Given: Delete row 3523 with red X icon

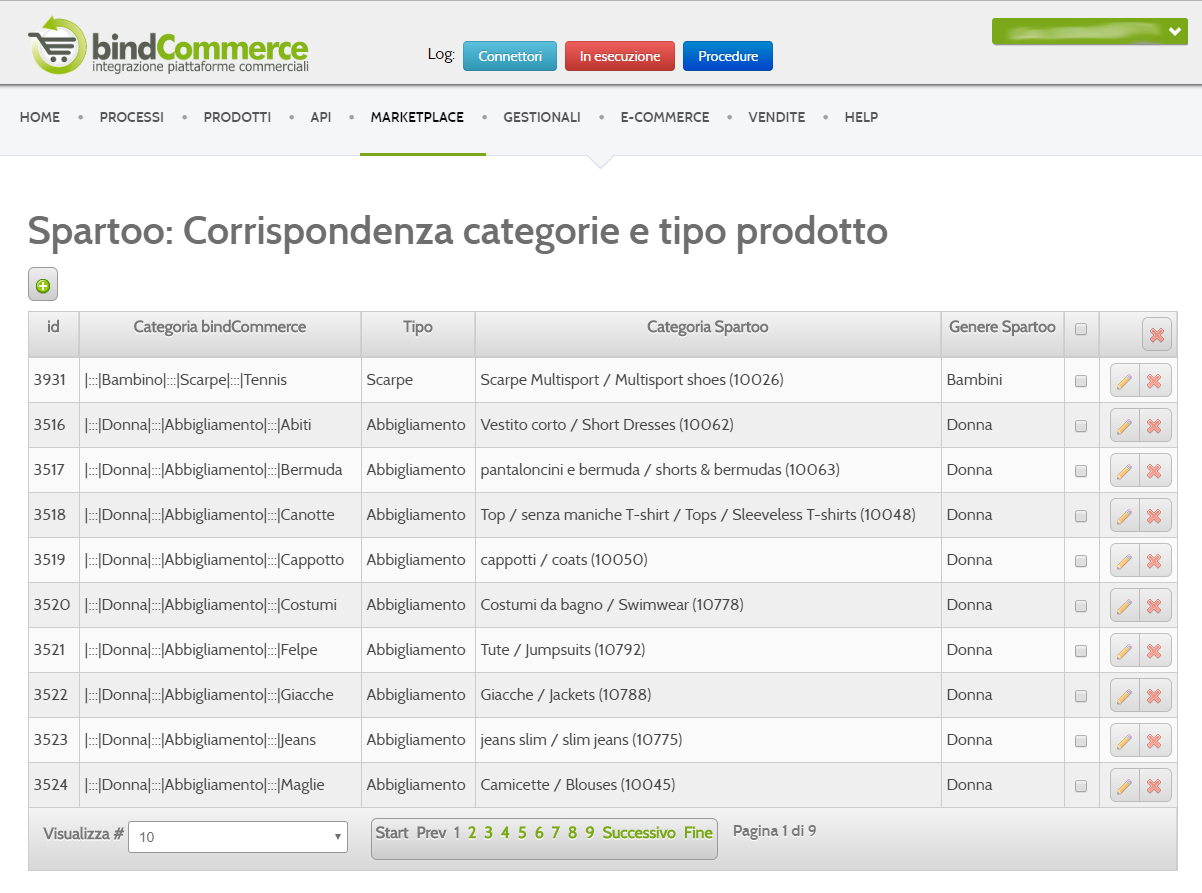Looking at the screenshot, I should 1154,741.
